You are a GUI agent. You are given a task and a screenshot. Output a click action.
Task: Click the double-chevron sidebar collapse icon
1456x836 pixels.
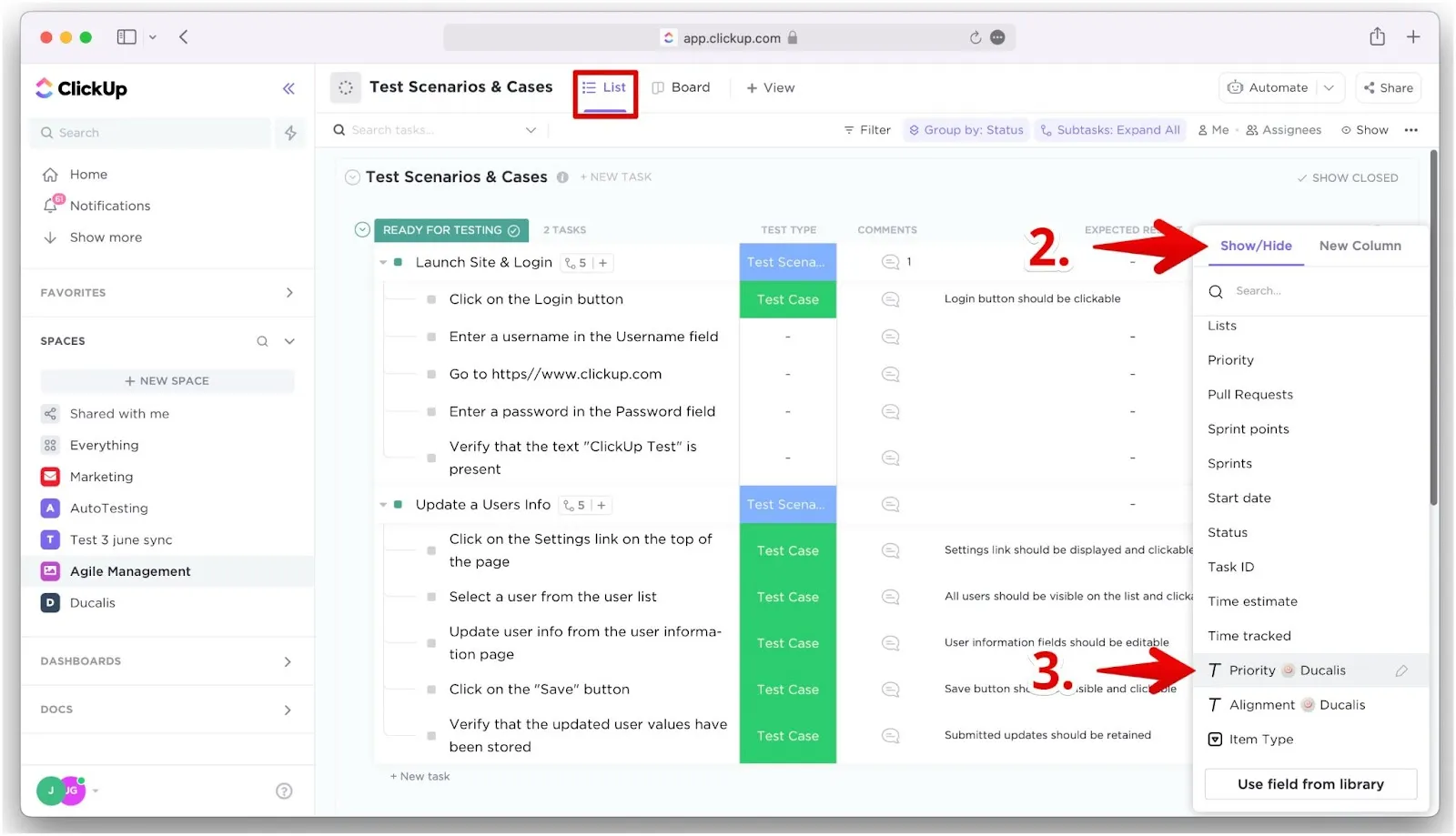pos(288,88)
